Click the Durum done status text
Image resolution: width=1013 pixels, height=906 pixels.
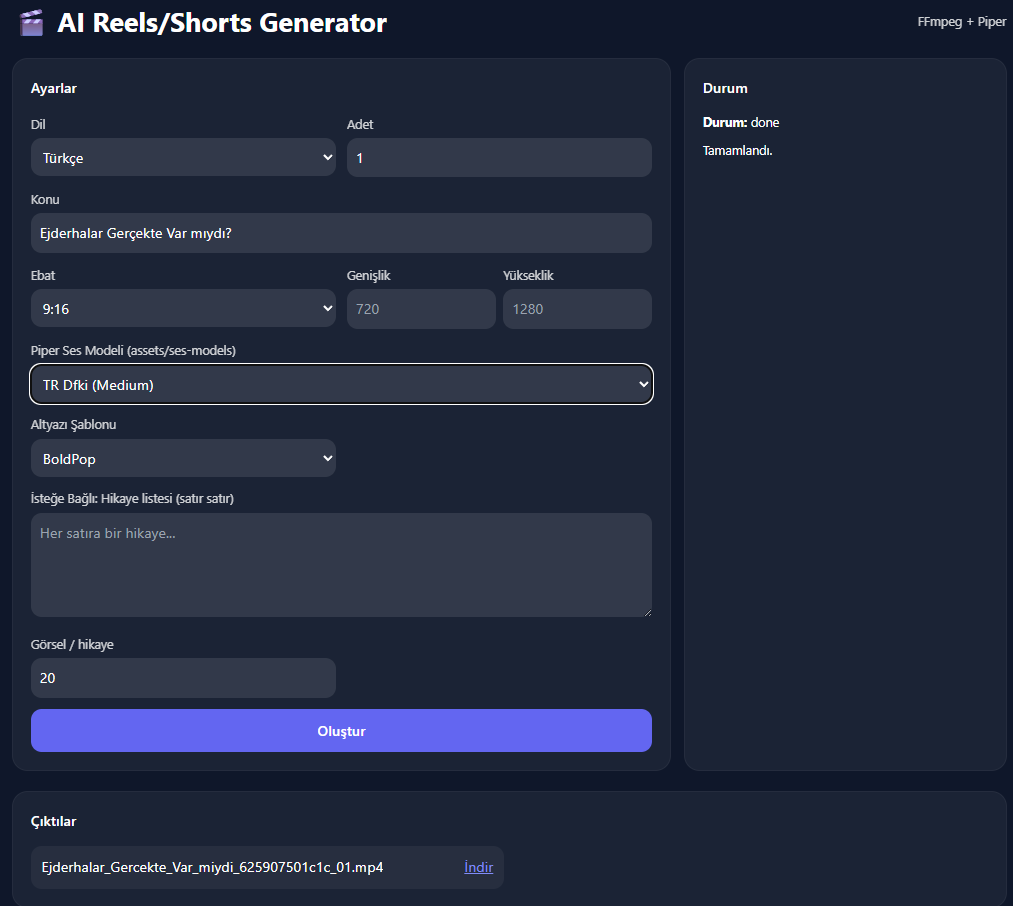click(x=741, y=123)
